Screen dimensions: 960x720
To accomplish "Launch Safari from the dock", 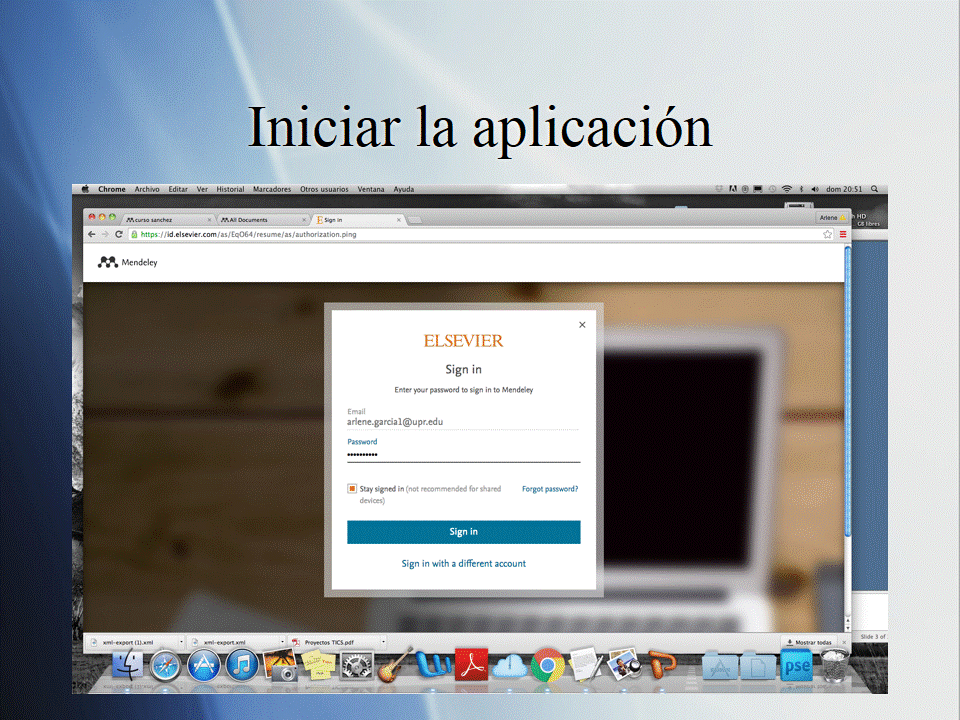I will (x=166, y=666).
